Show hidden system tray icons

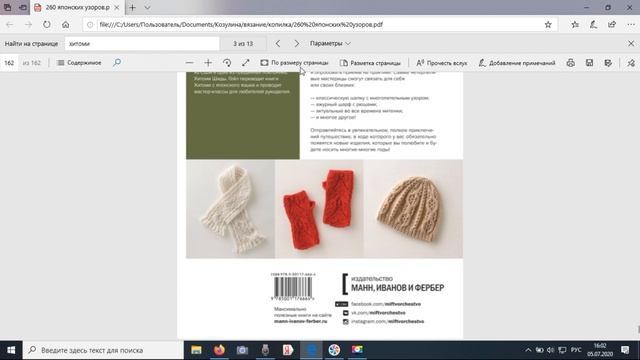pyautogui.click(x=528, y=350)
